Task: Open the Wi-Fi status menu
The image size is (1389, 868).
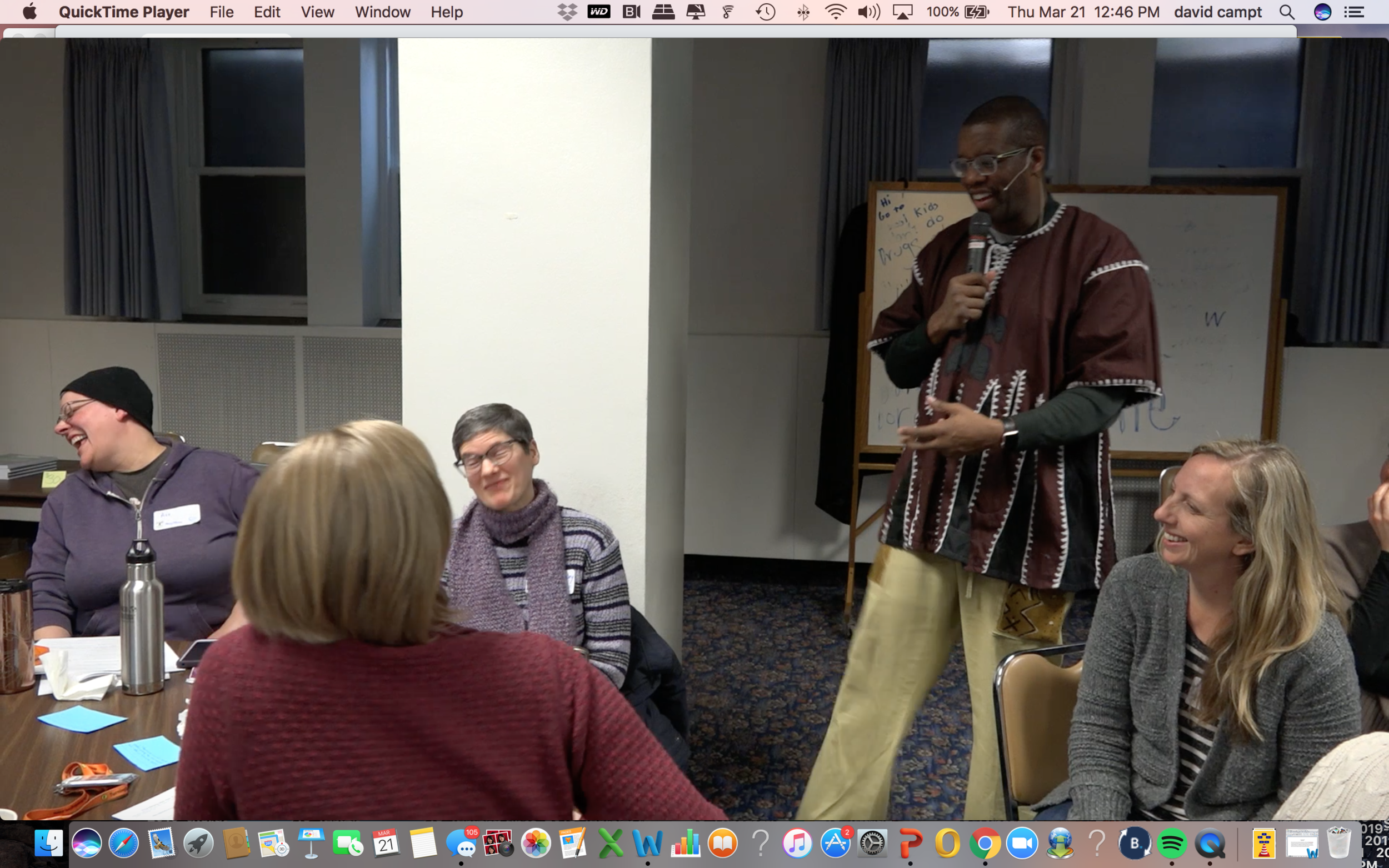Action: pyautogui.click(x=836, y=12)
